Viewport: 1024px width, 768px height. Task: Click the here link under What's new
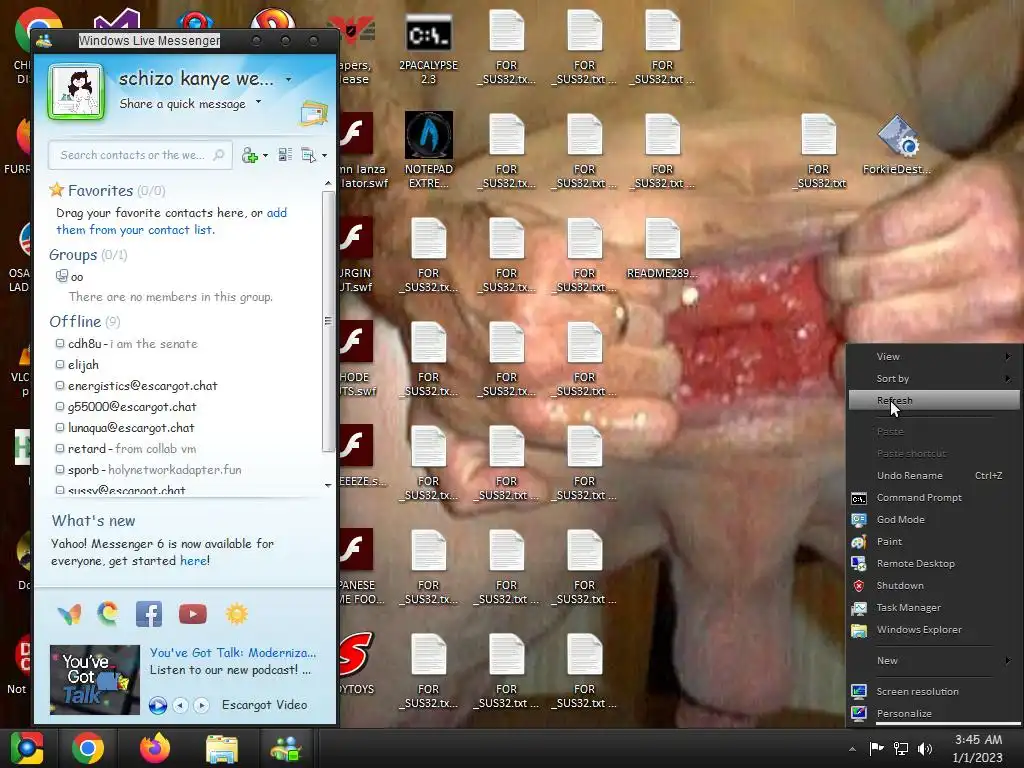click(x=195, y=560)
